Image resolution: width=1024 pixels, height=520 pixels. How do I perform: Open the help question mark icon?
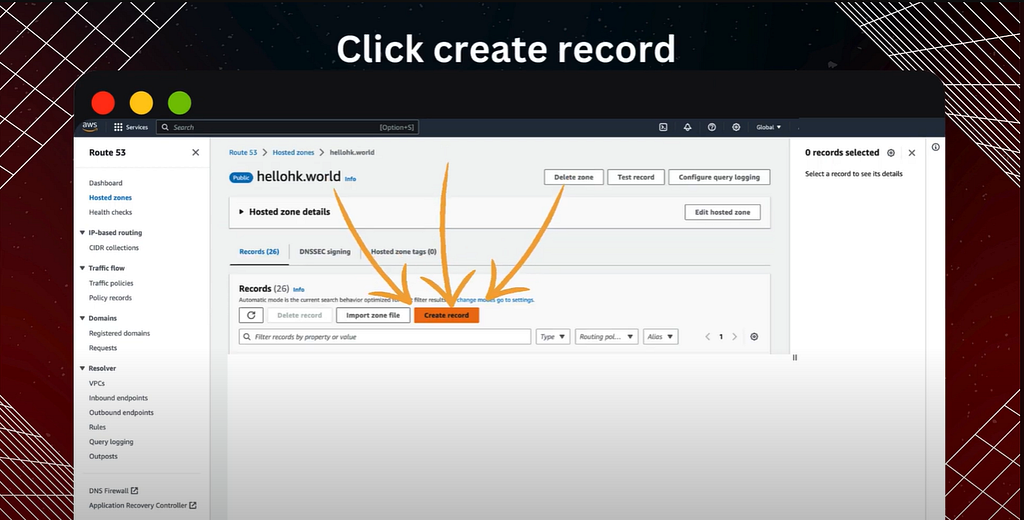tap(712, 127)
